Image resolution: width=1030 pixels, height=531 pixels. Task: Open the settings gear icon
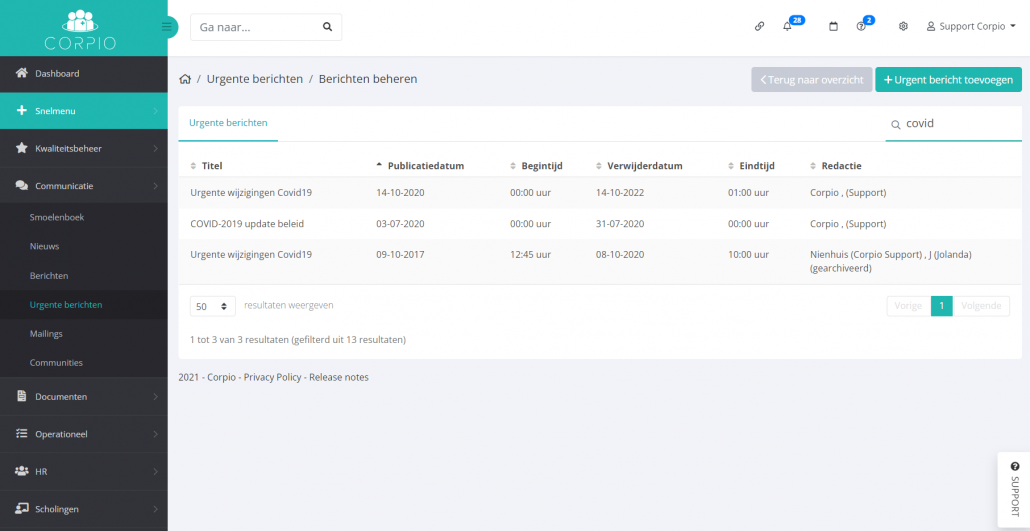click(x=903, y=27)
